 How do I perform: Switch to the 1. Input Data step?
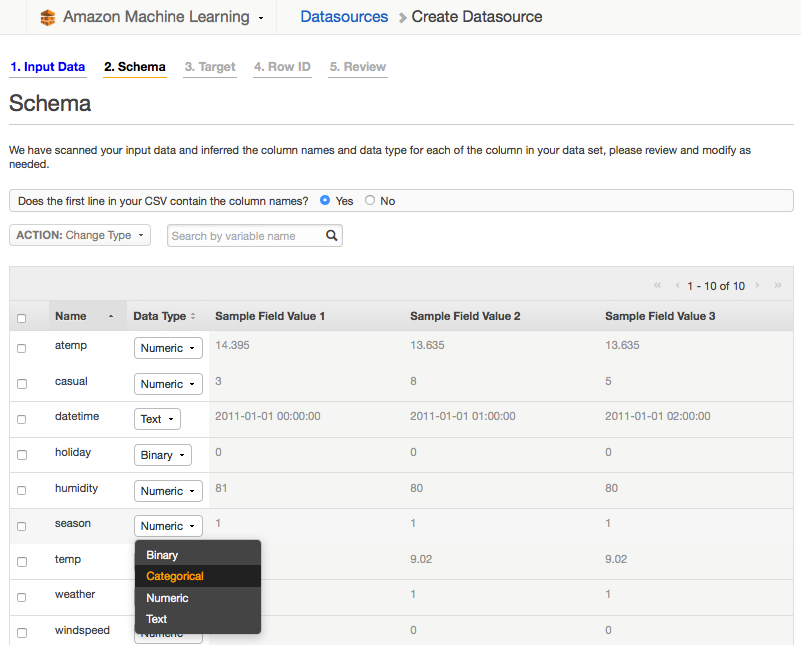click(x=47, y=67)
